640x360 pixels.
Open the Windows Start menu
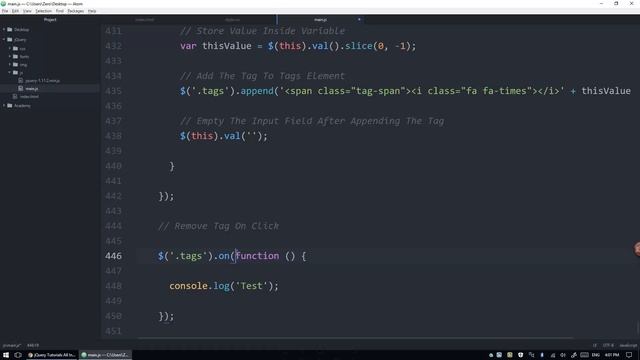(6, 355)
